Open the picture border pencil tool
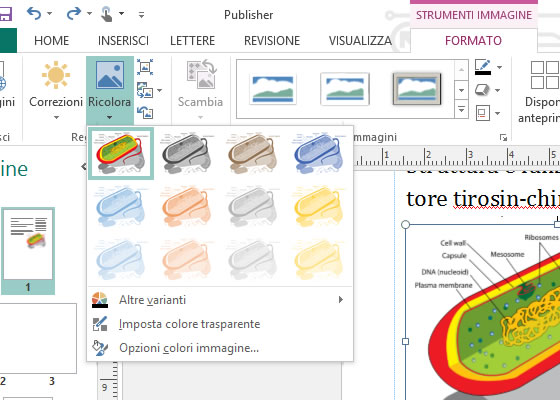560x400 pixels. [x=483, y=67]
